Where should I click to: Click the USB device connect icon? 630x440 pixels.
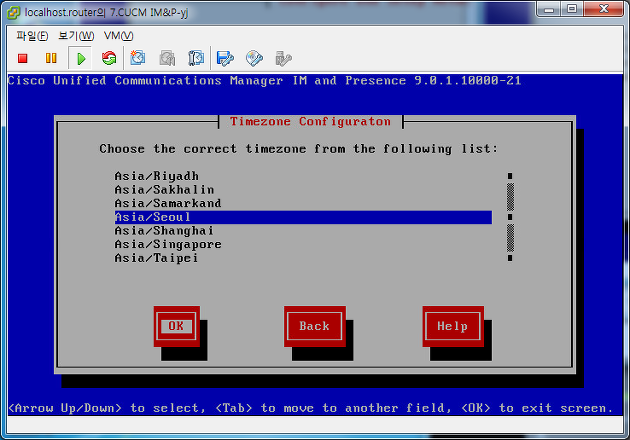283,59
